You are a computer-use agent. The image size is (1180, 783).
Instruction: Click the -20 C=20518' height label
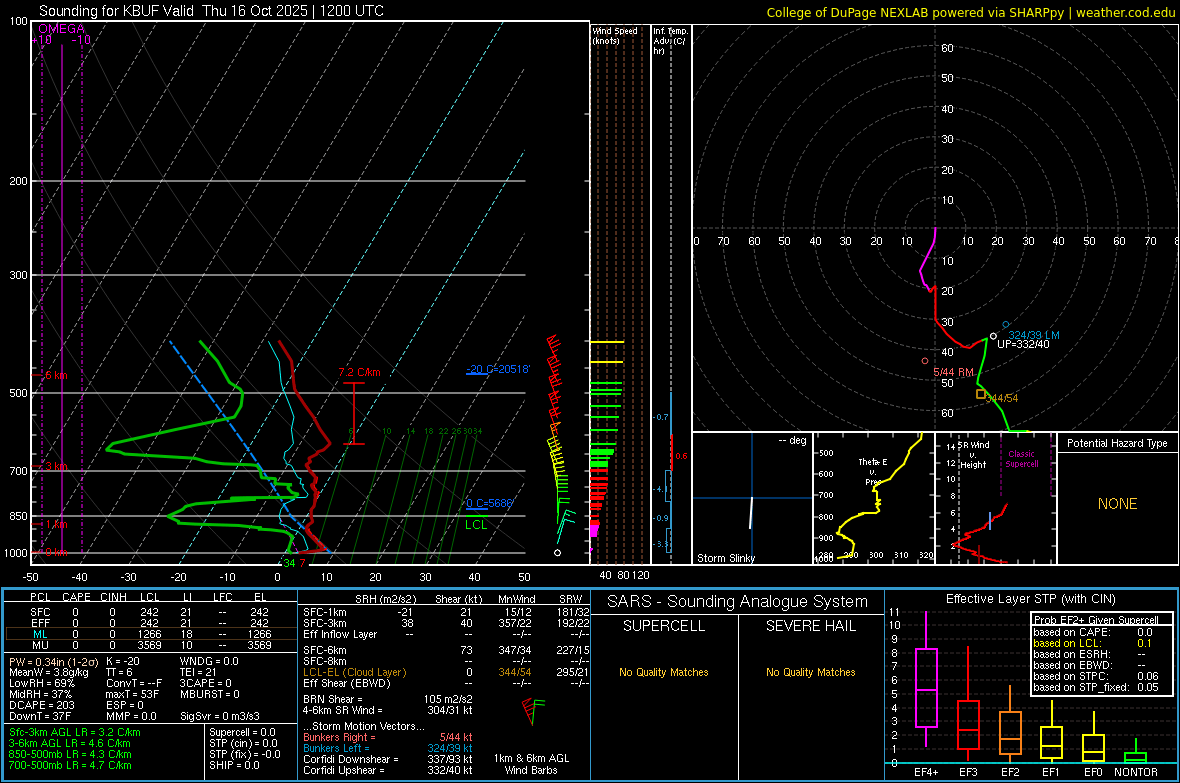(x=497, y=369)
